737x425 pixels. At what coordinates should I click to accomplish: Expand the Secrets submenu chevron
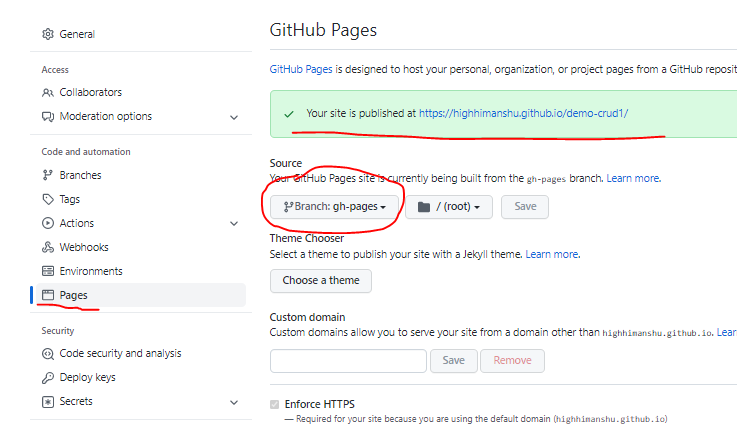[x=234, y=402]
